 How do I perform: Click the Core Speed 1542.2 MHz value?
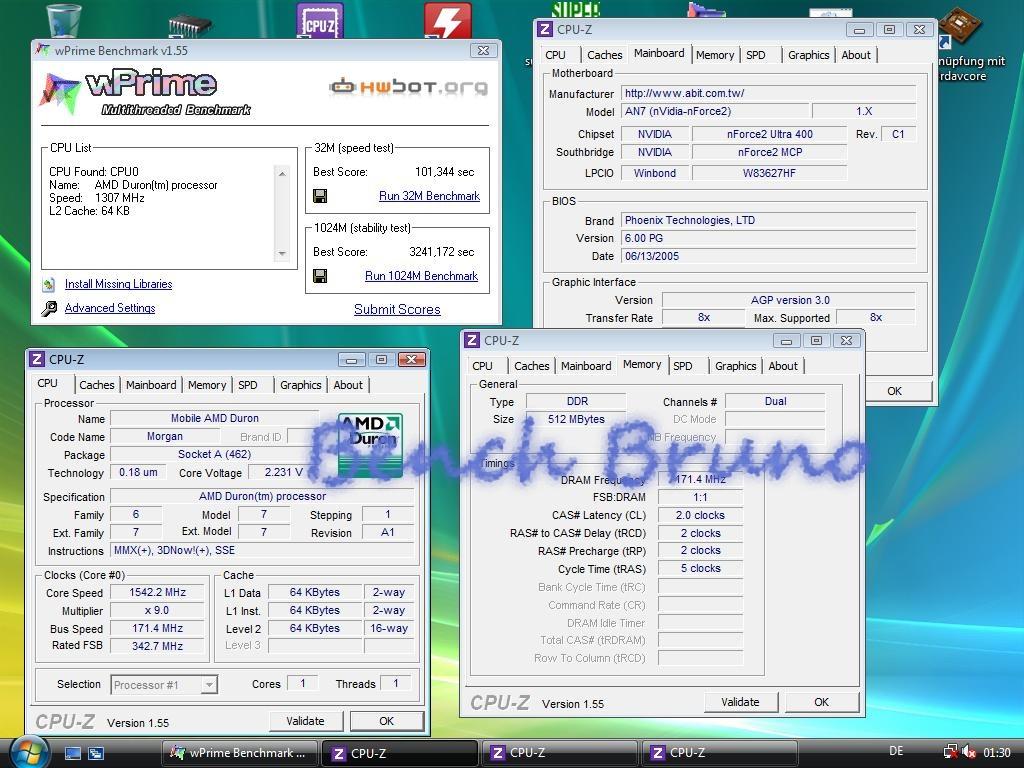pos(157,592)
